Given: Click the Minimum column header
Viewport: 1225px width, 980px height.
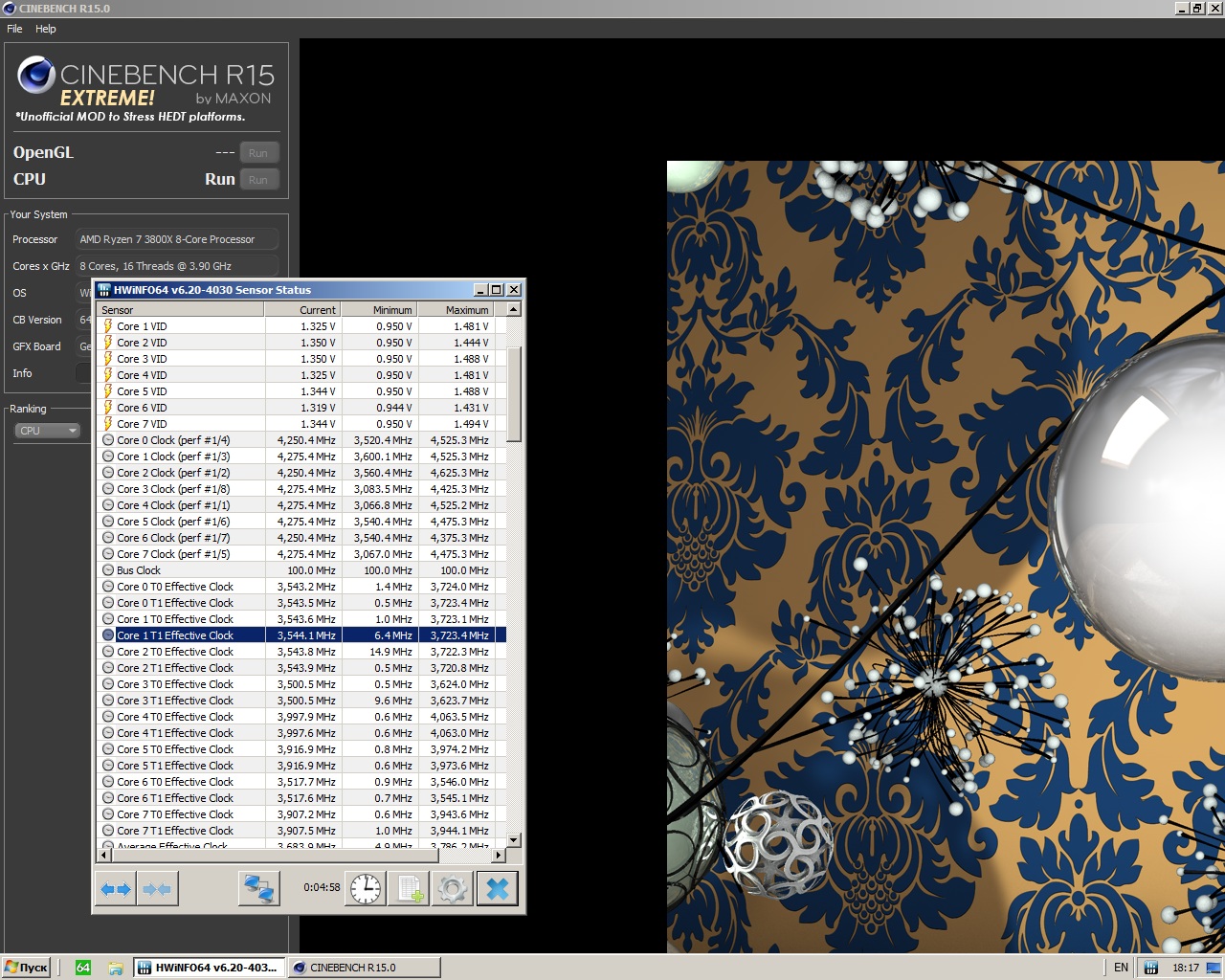Looking at the screenshot, I should (x=379, y=310).
